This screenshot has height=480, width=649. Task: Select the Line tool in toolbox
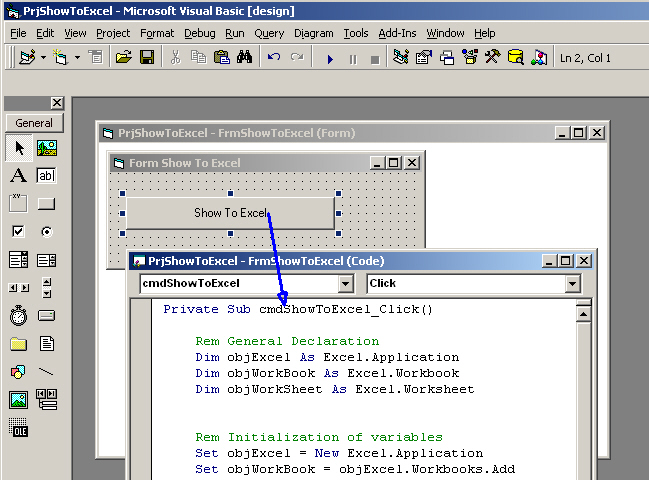[47, 372]
